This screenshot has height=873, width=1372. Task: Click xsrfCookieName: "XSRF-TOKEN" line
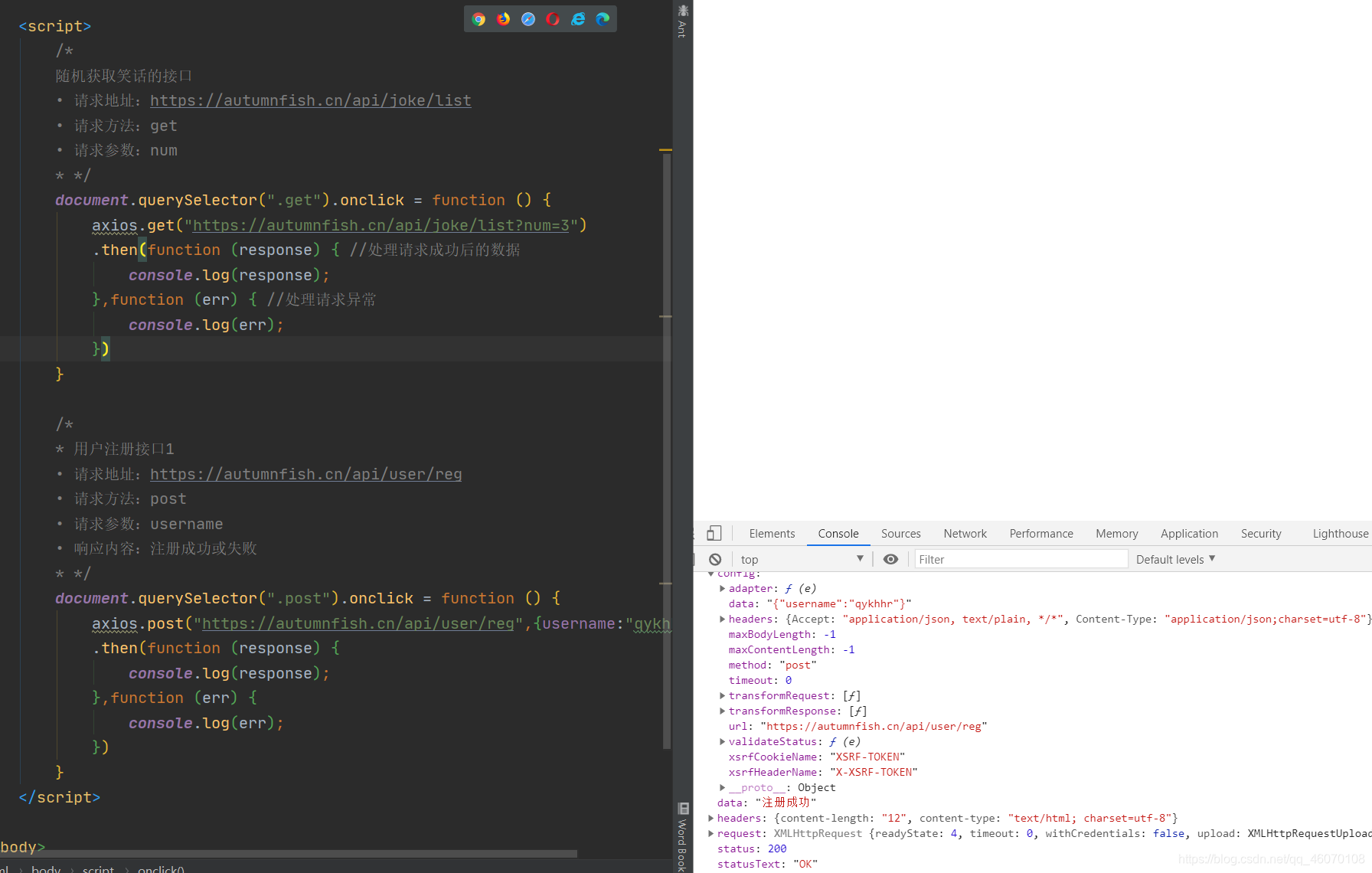816,757
